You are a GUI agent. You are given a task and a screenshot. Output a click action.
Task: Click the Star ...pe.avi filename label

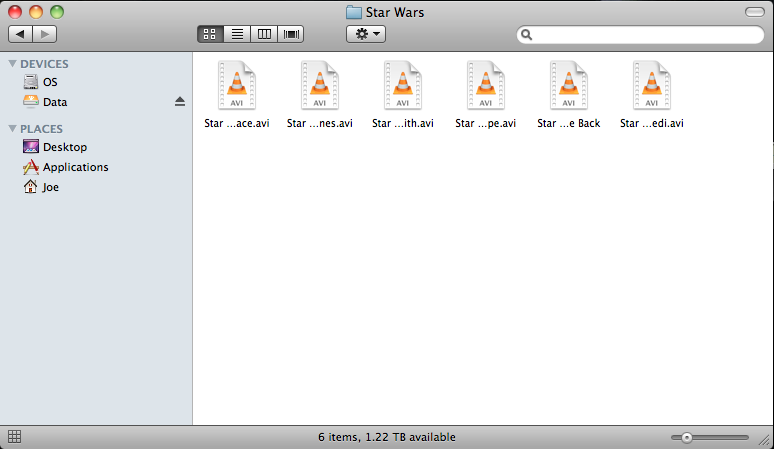pos(486,123)
